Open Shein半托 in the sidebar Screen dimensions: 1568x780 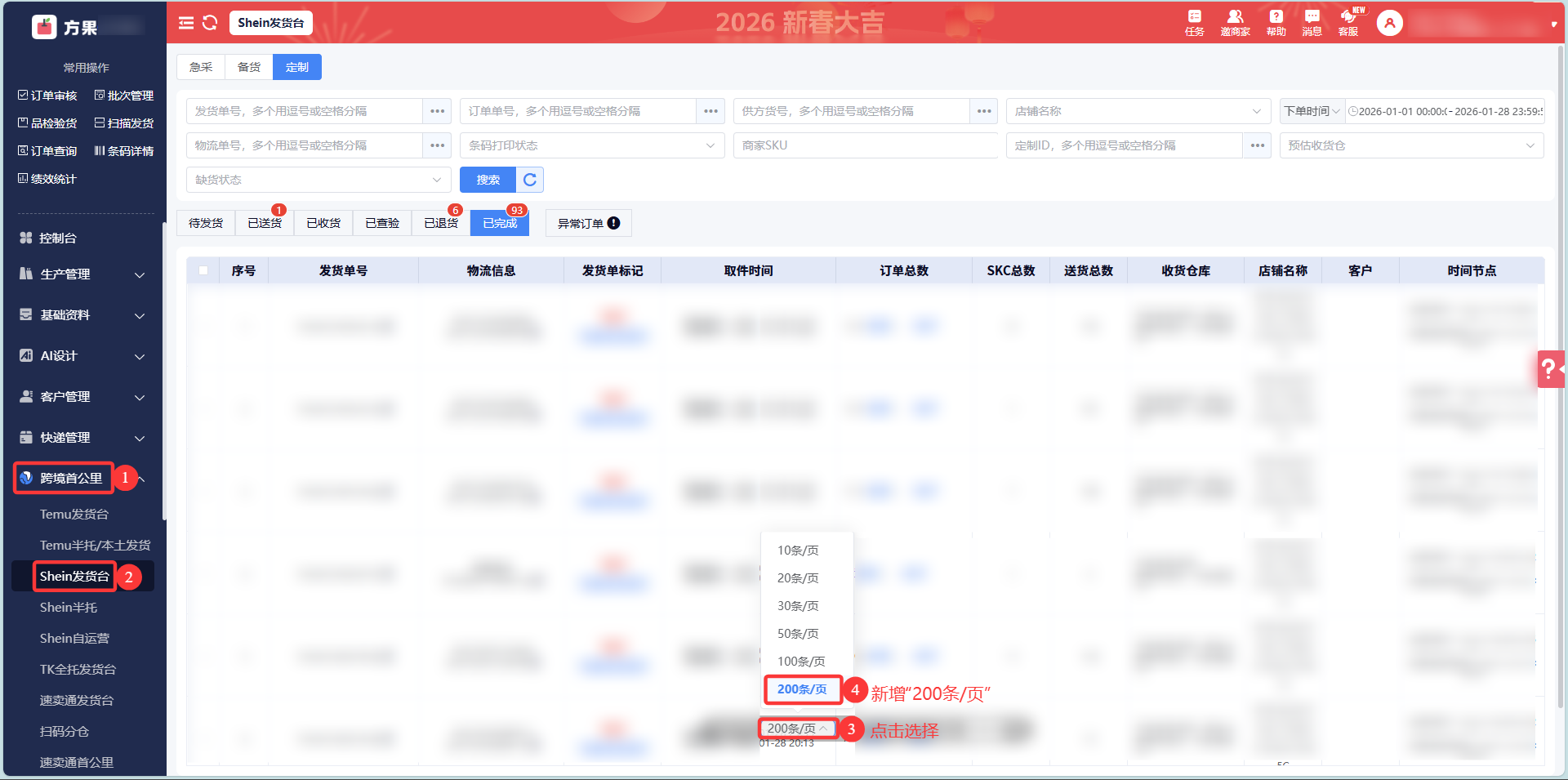[x=69, y=608]
